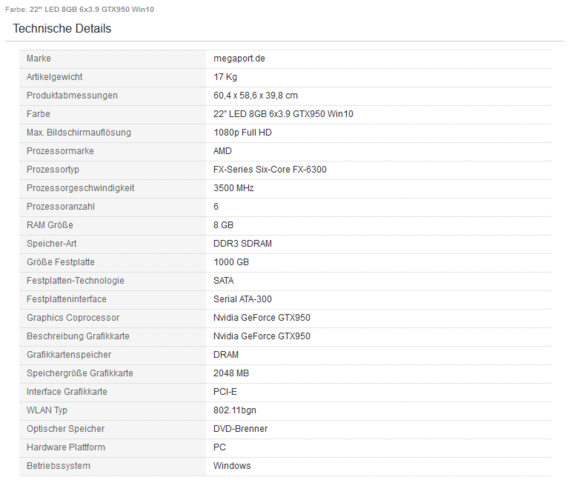
Task: Click the Technische Details heading
Action: [62, 29]
